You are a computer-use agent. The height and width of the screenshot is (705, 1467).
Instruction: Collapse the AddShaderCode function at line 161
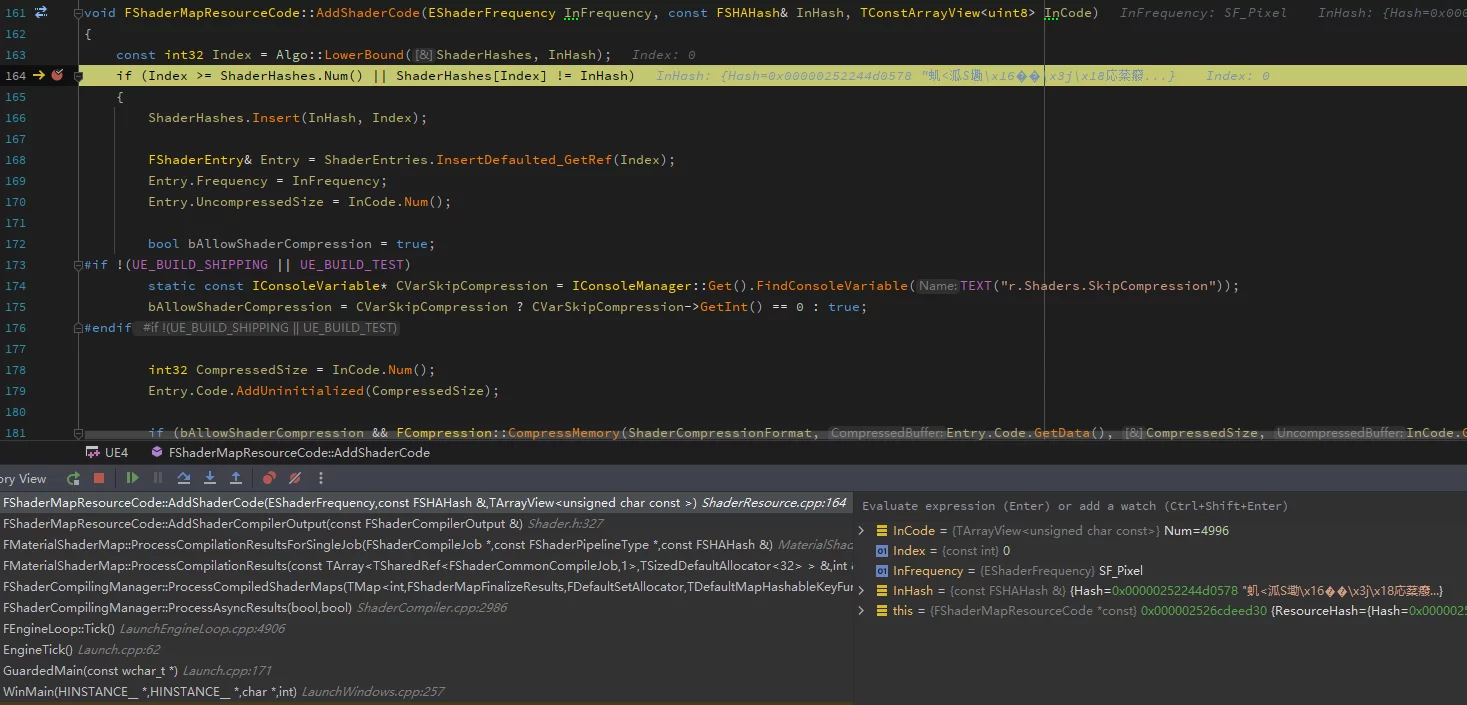79,13
